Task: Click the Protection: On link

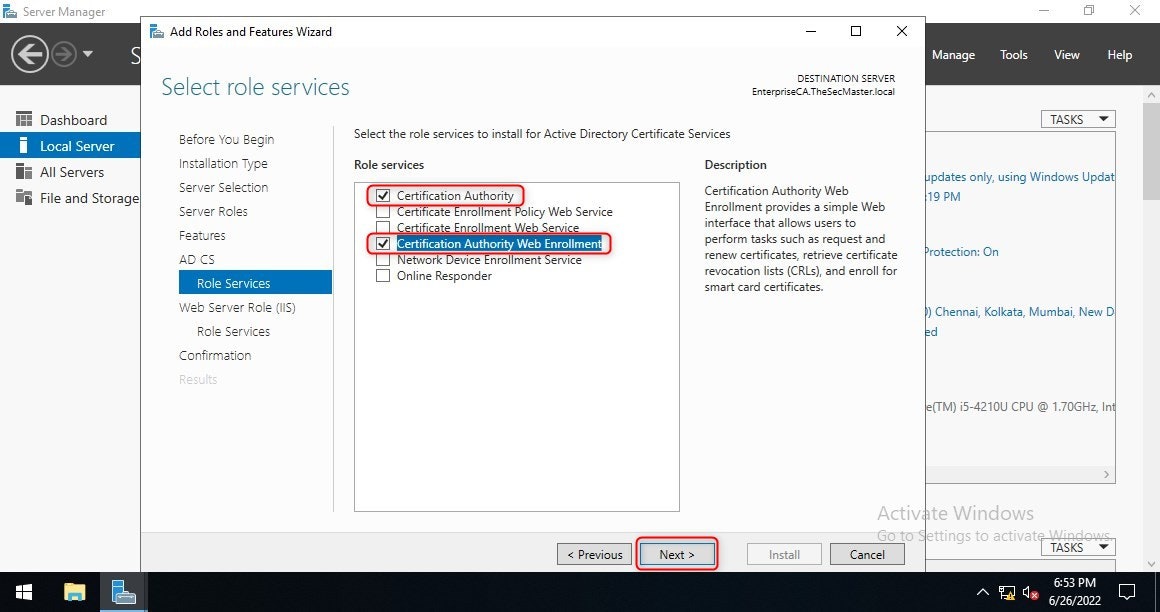Action: (961, 252)
